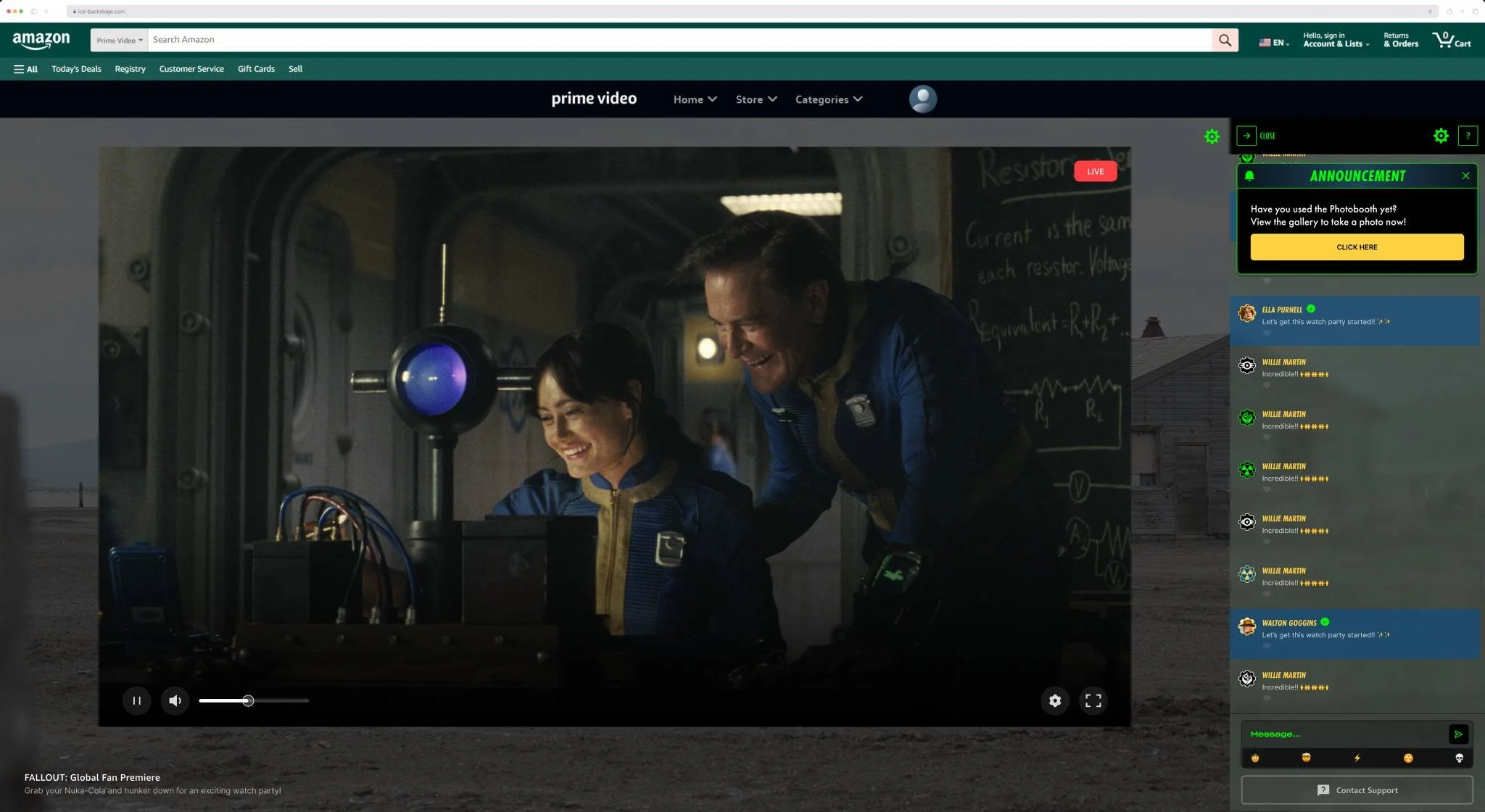The height and width of the screenshot is (812, 1485).
Task: Pause the live video playback
Action: click(x=136, y=700)
